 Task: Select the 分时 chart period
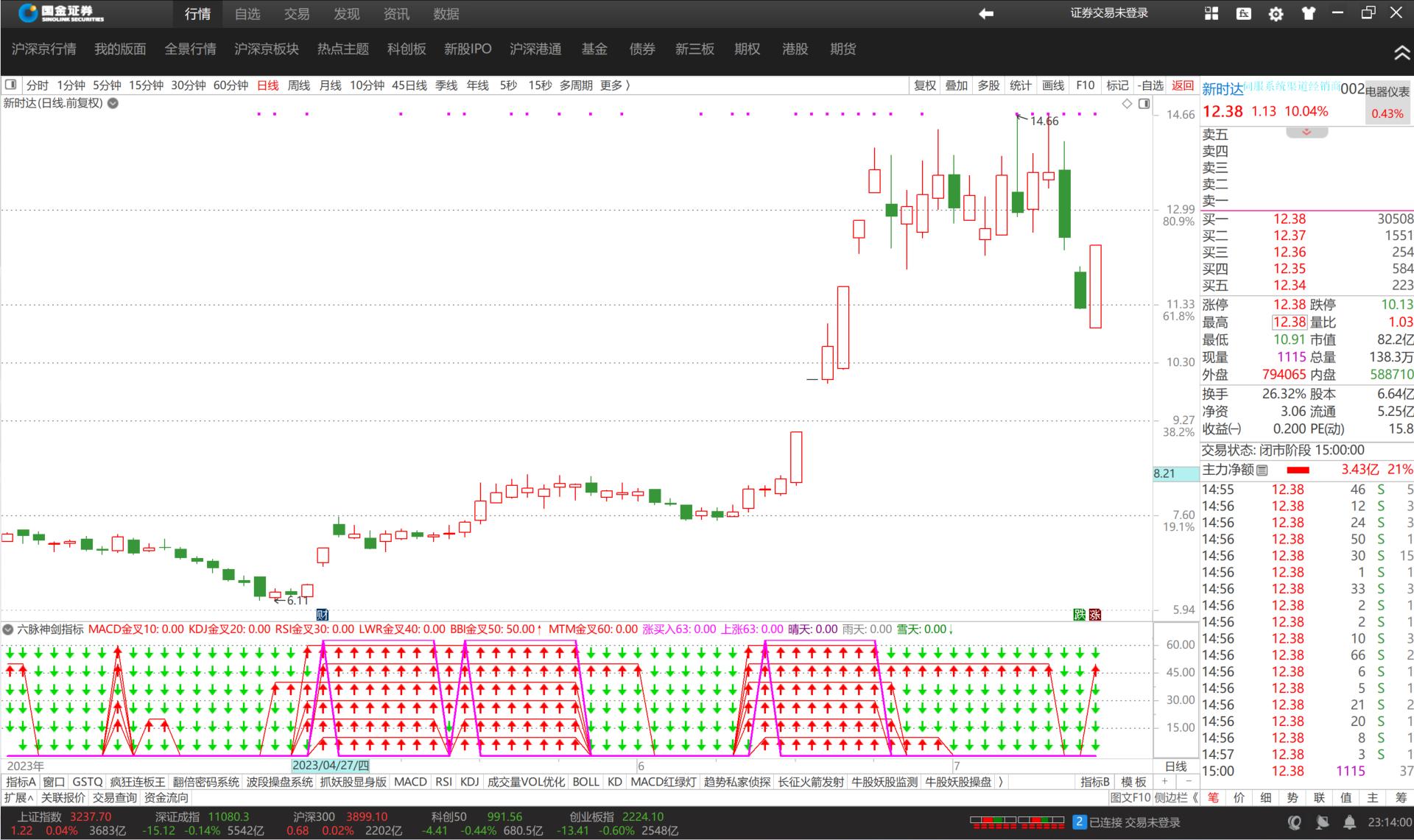pyautogui.click(x=38, y=85)
